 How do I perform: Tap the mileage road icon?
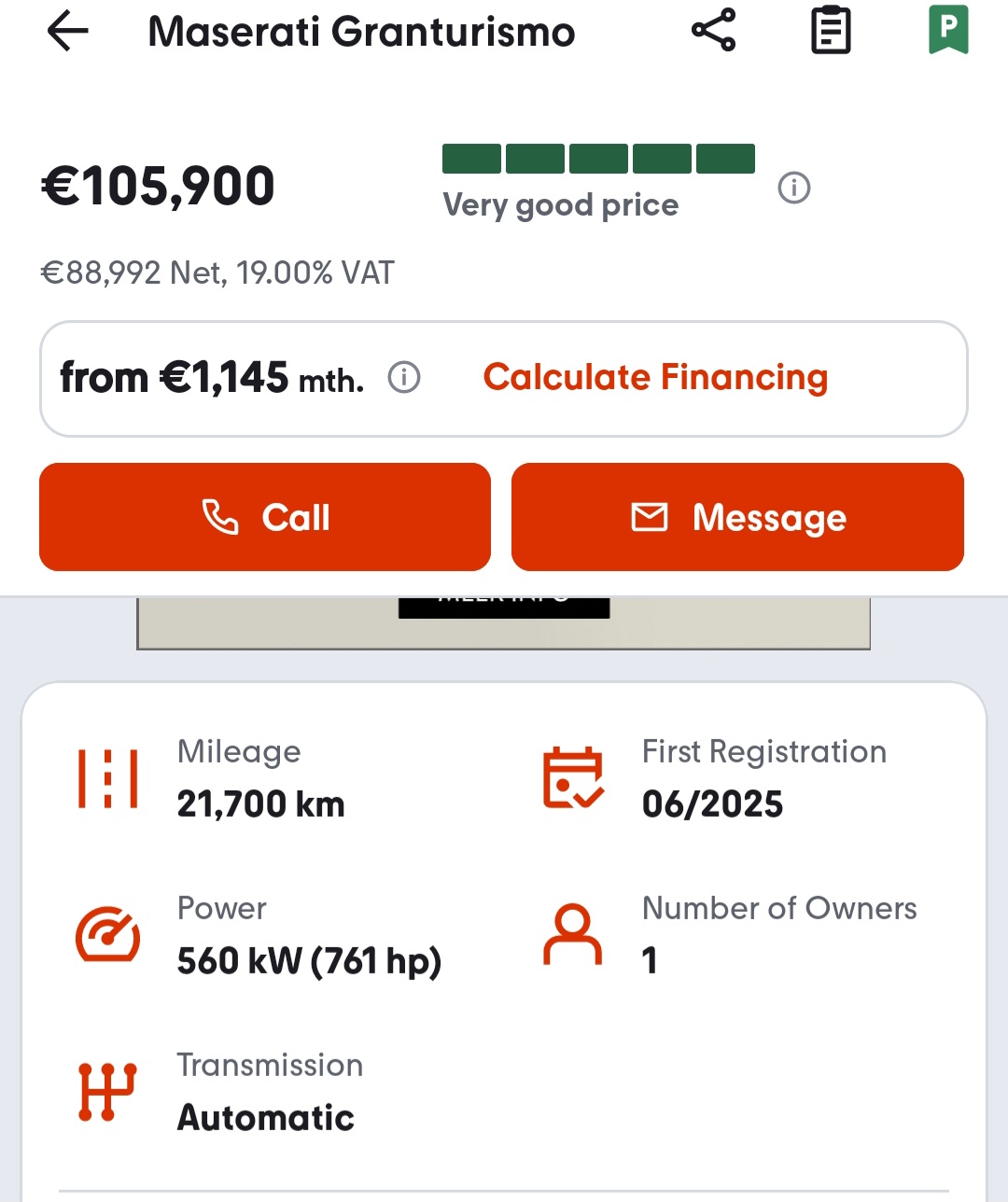pyautogui.click(x=108, y=777)
